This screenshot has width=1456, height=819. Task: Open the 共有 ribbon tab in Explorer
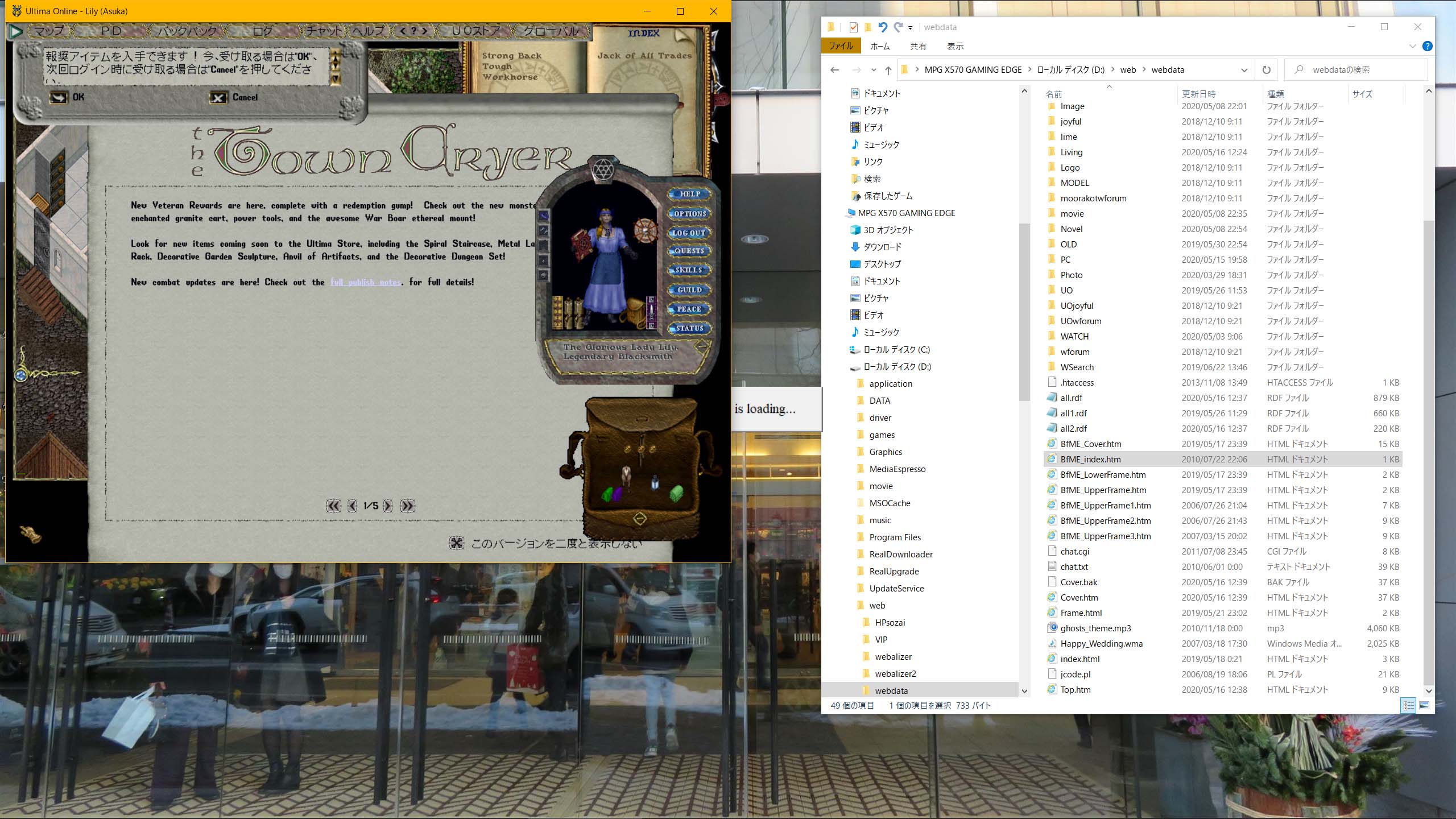(x=918, y=46)
